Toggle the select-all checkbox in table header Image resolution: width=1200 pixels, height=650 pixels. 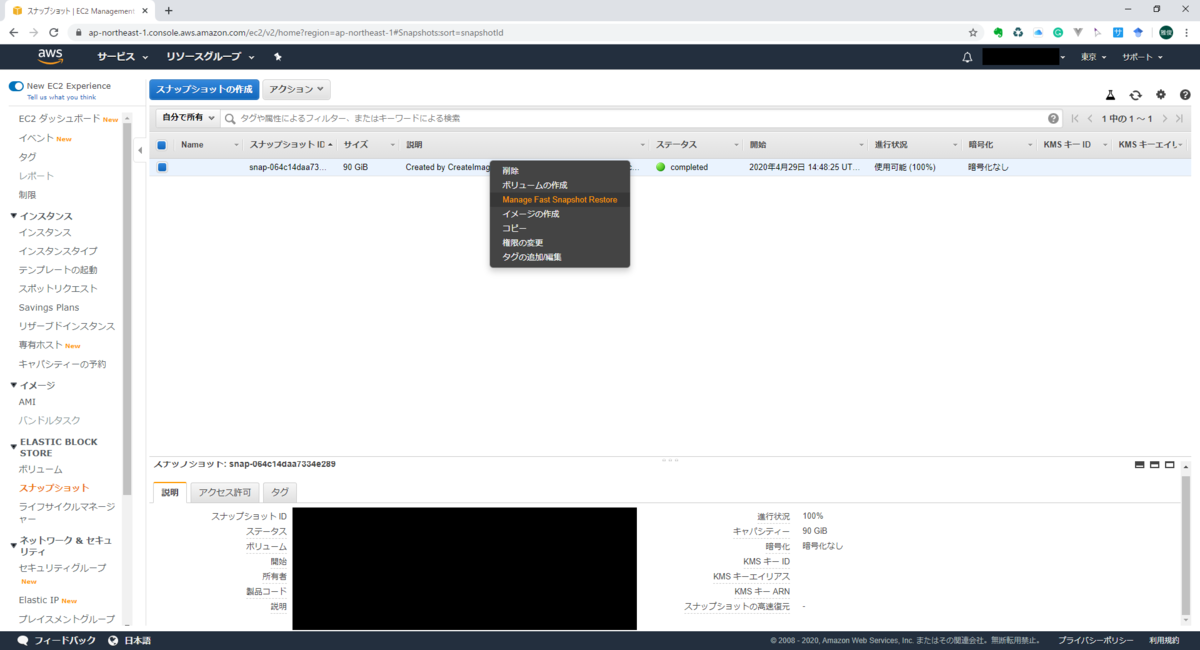[x=162, y=145]
